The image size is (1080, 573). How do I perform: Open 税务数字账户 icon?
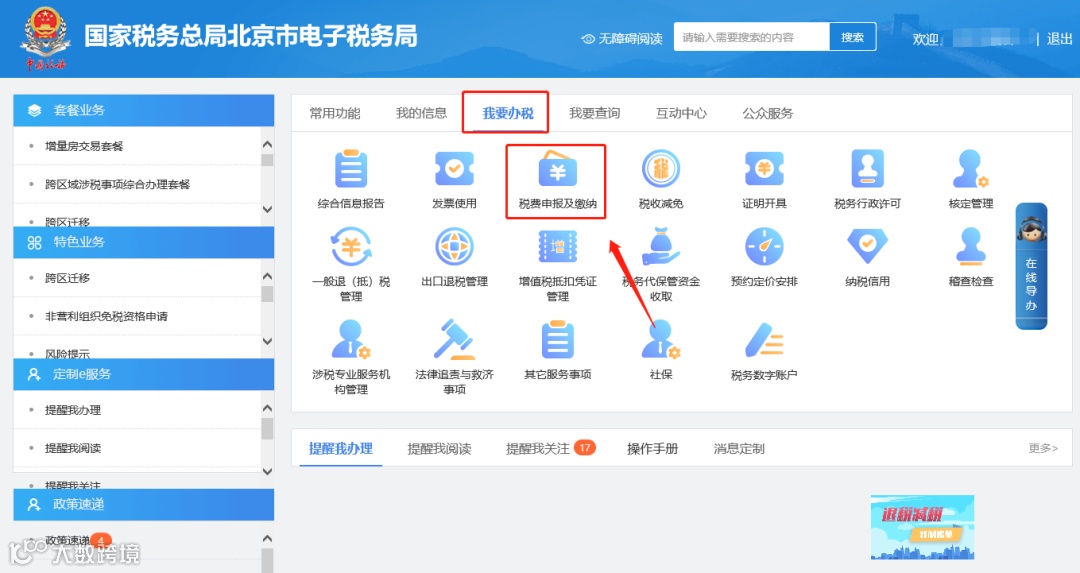(x=764, y=340)
